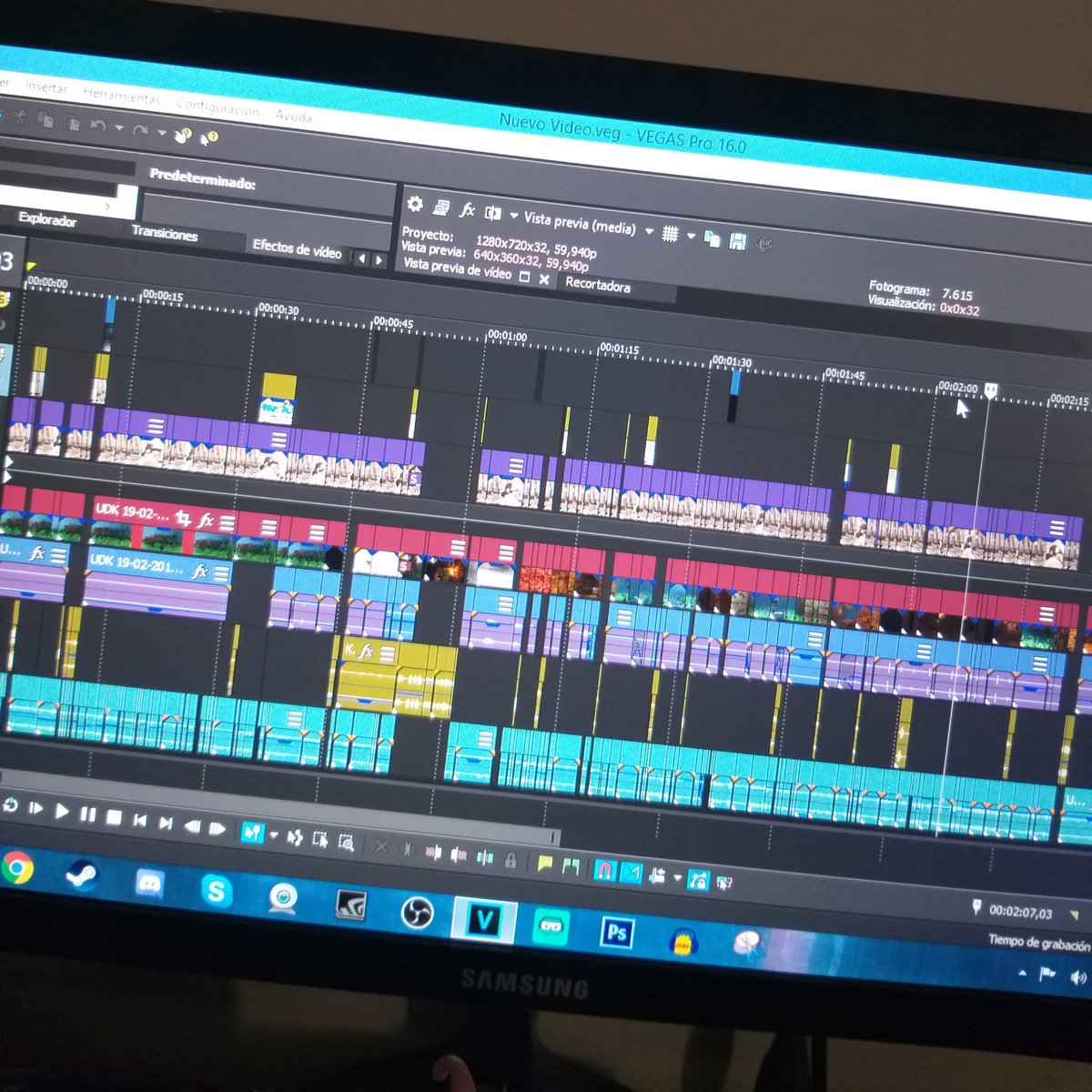Toggle lock envelopes to events
1092x1092 pixels.
[x=698, y=879]
